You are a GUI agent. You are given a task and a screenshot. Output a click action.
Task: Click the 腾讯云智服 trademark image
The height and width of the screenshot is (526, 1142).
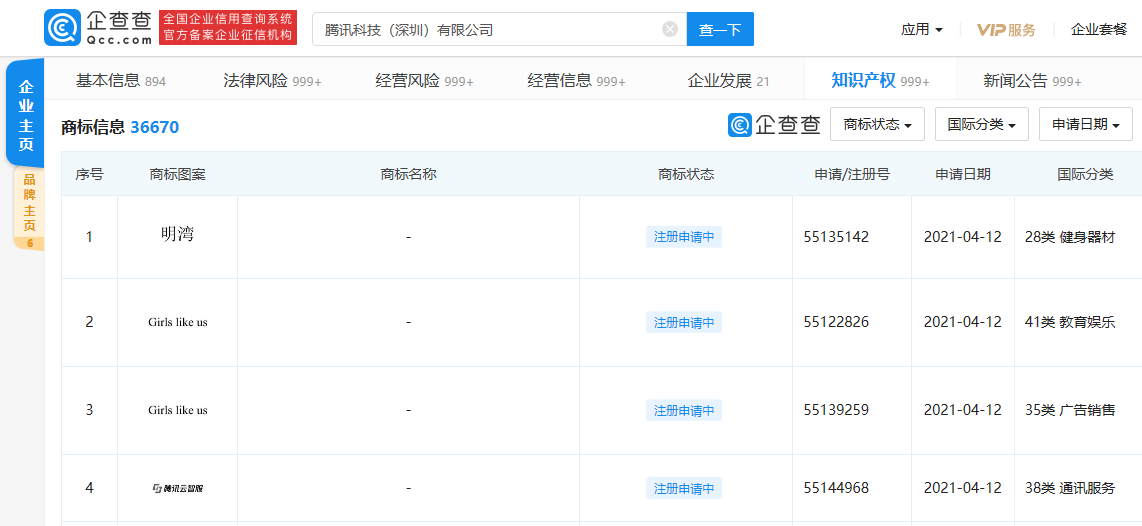point(178,488)
